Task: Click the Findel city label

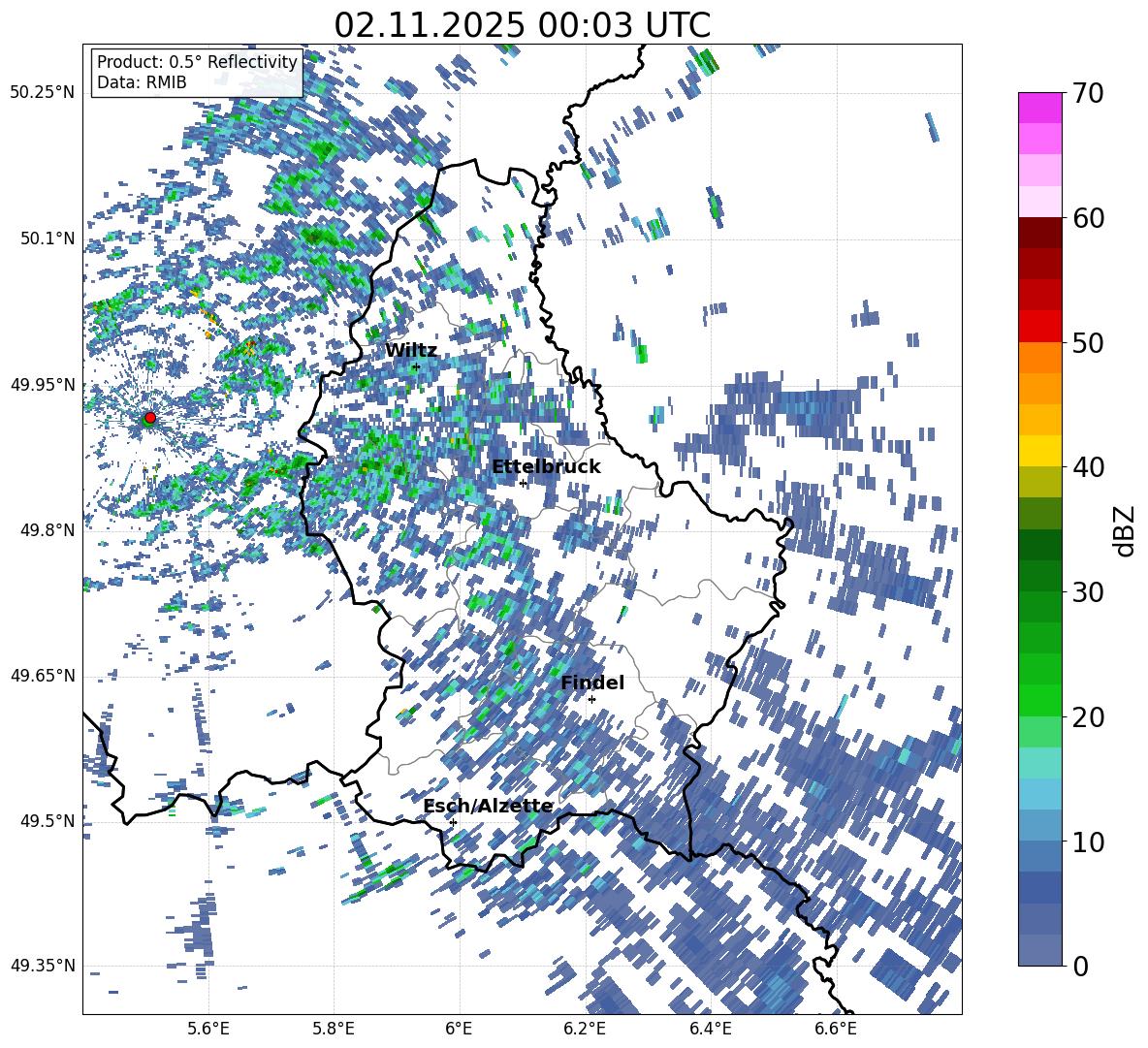Action: (592, 683)
